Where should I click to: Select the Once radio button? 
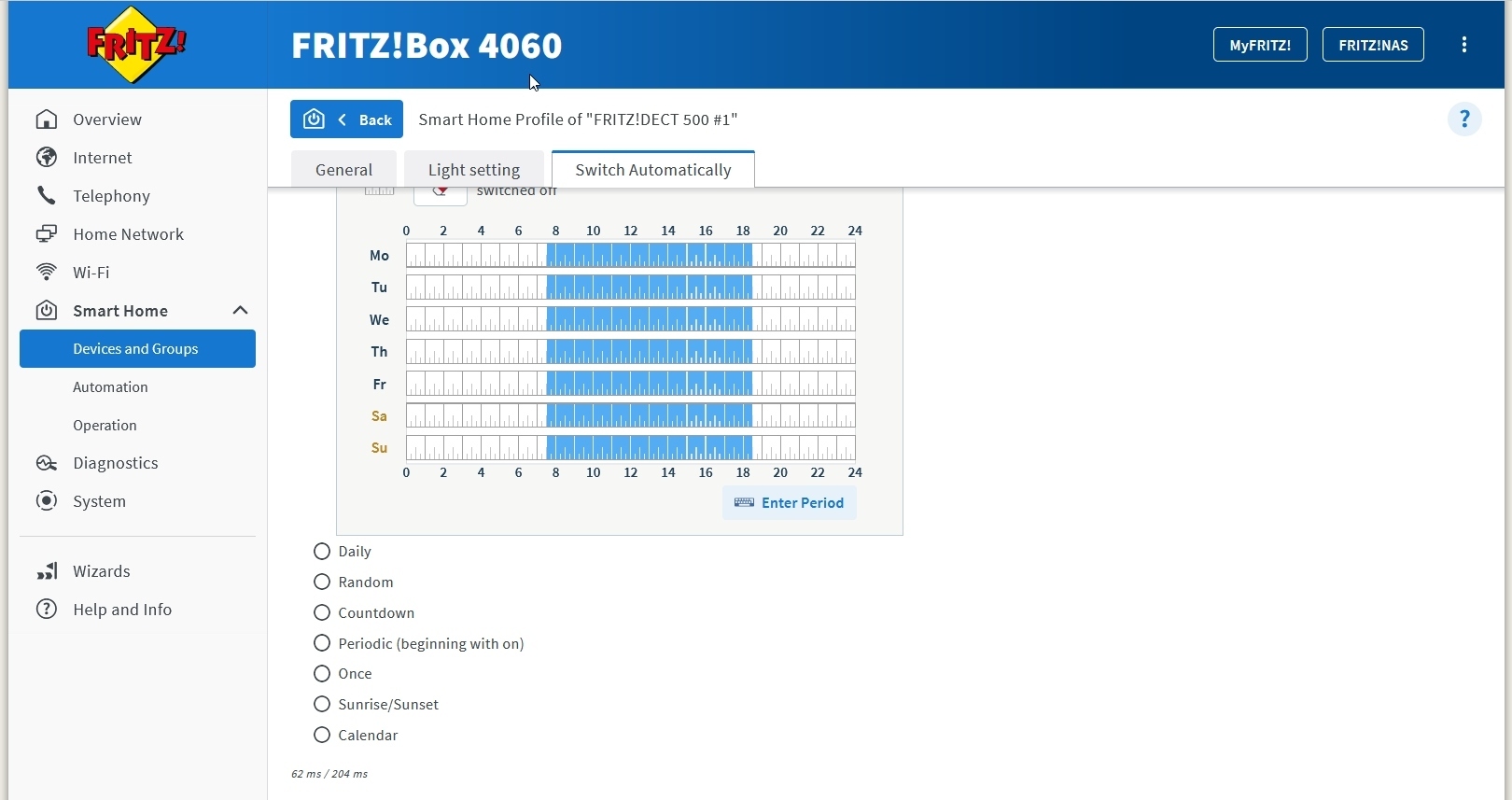click(322, 674)
